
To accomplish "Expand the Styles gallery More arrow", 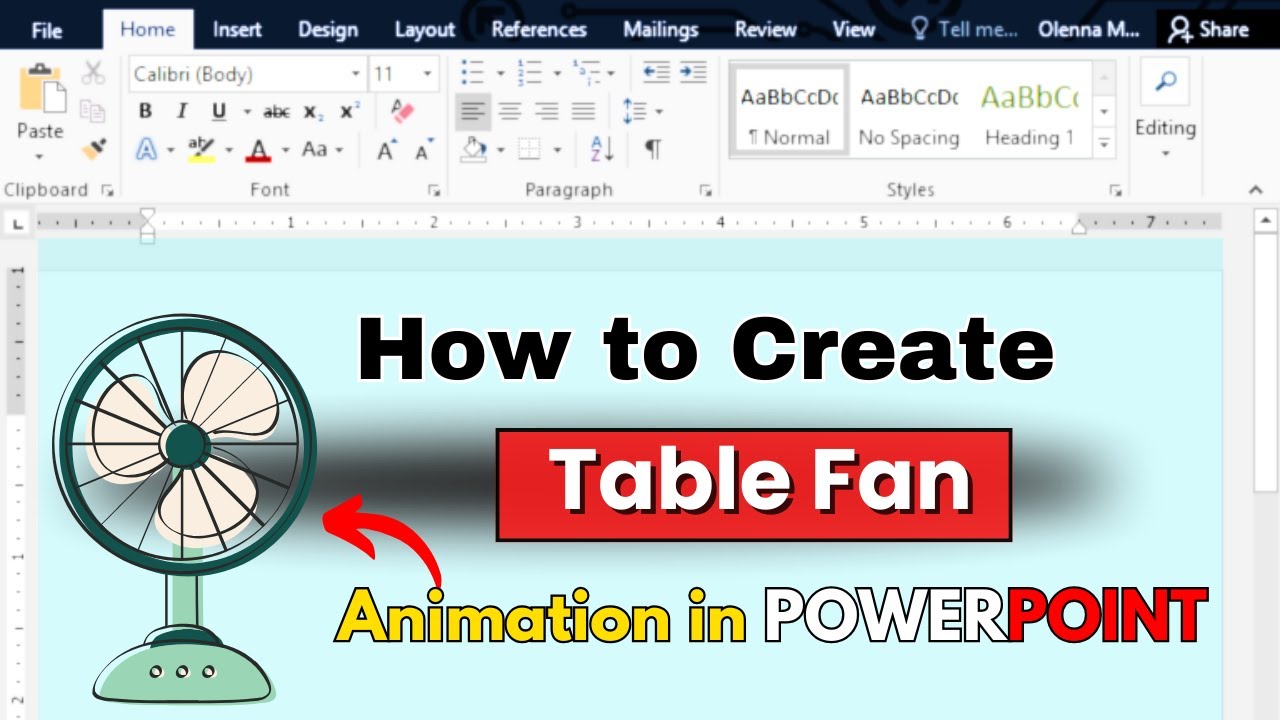I will [x=1104, y=143].
